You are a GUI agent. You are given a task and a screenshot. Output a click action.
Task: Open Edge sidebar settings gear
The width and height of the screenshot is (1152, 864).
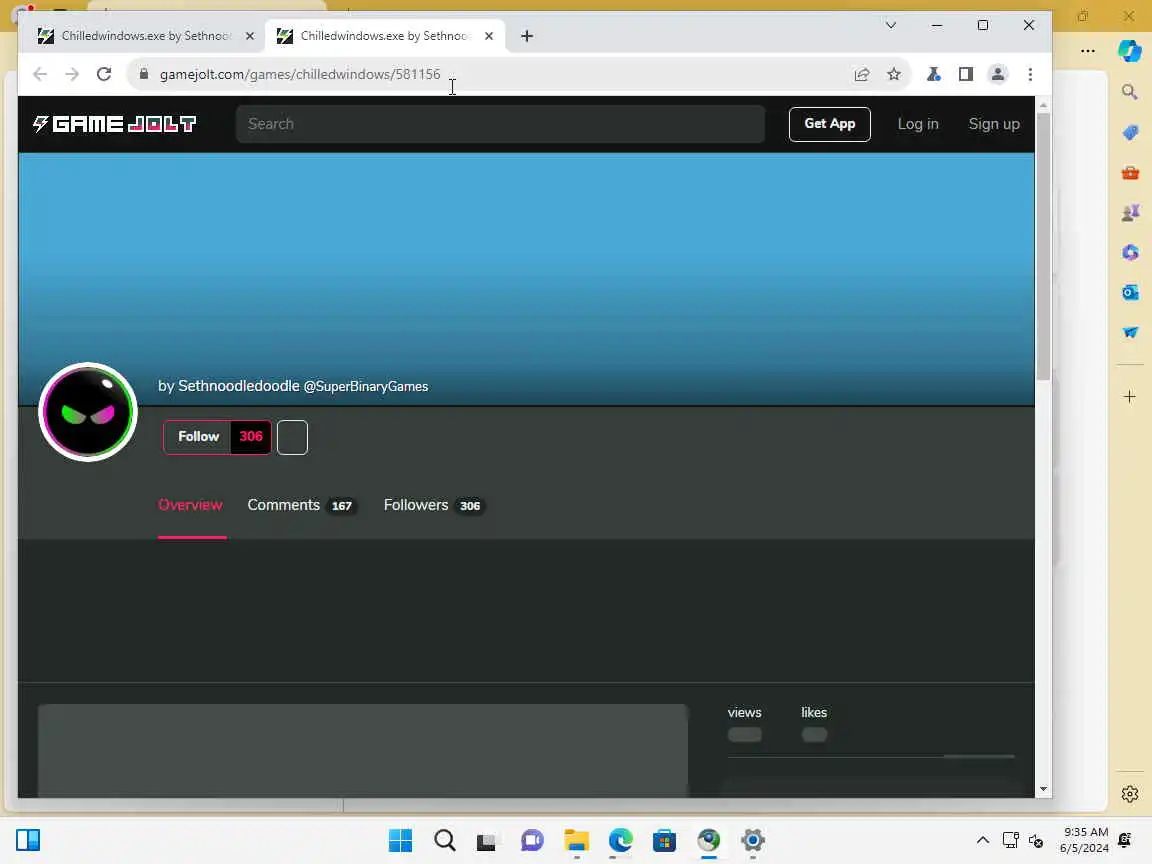coord(1130,794)
